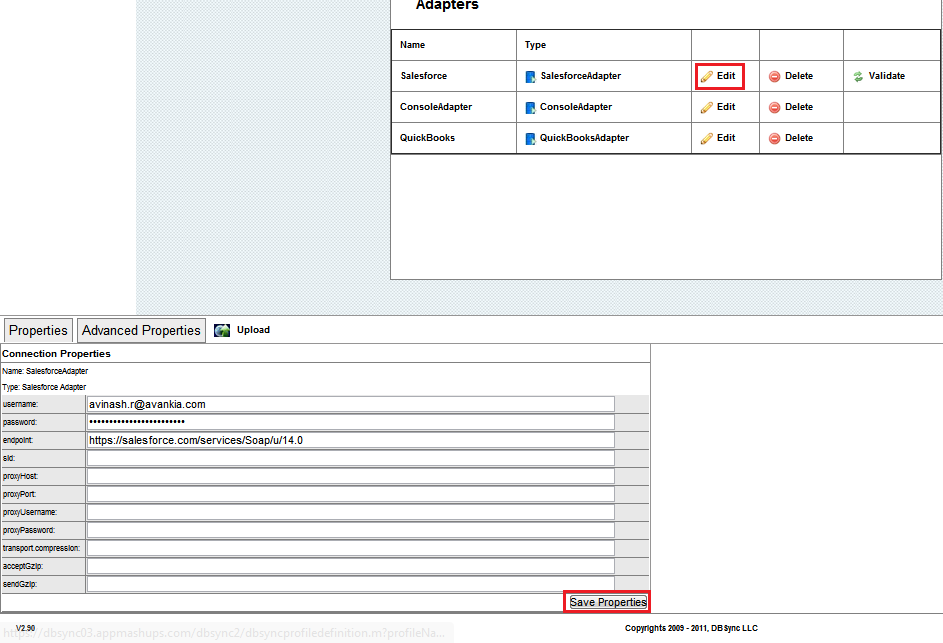The height and width of the screenshot is (643, 943).
Task: Click into the password field
Action: point(350,422)
